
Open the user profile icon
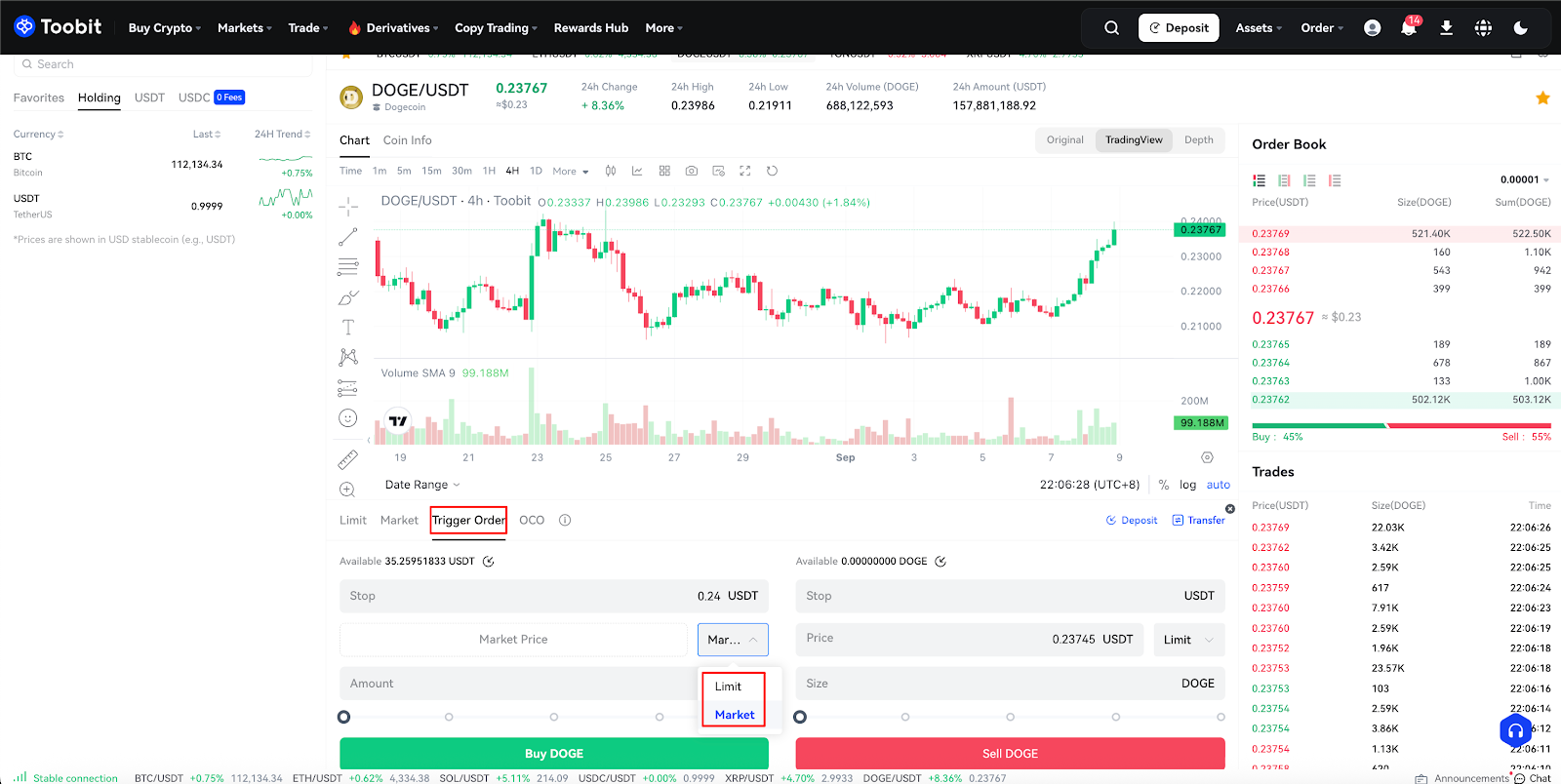1372,28
